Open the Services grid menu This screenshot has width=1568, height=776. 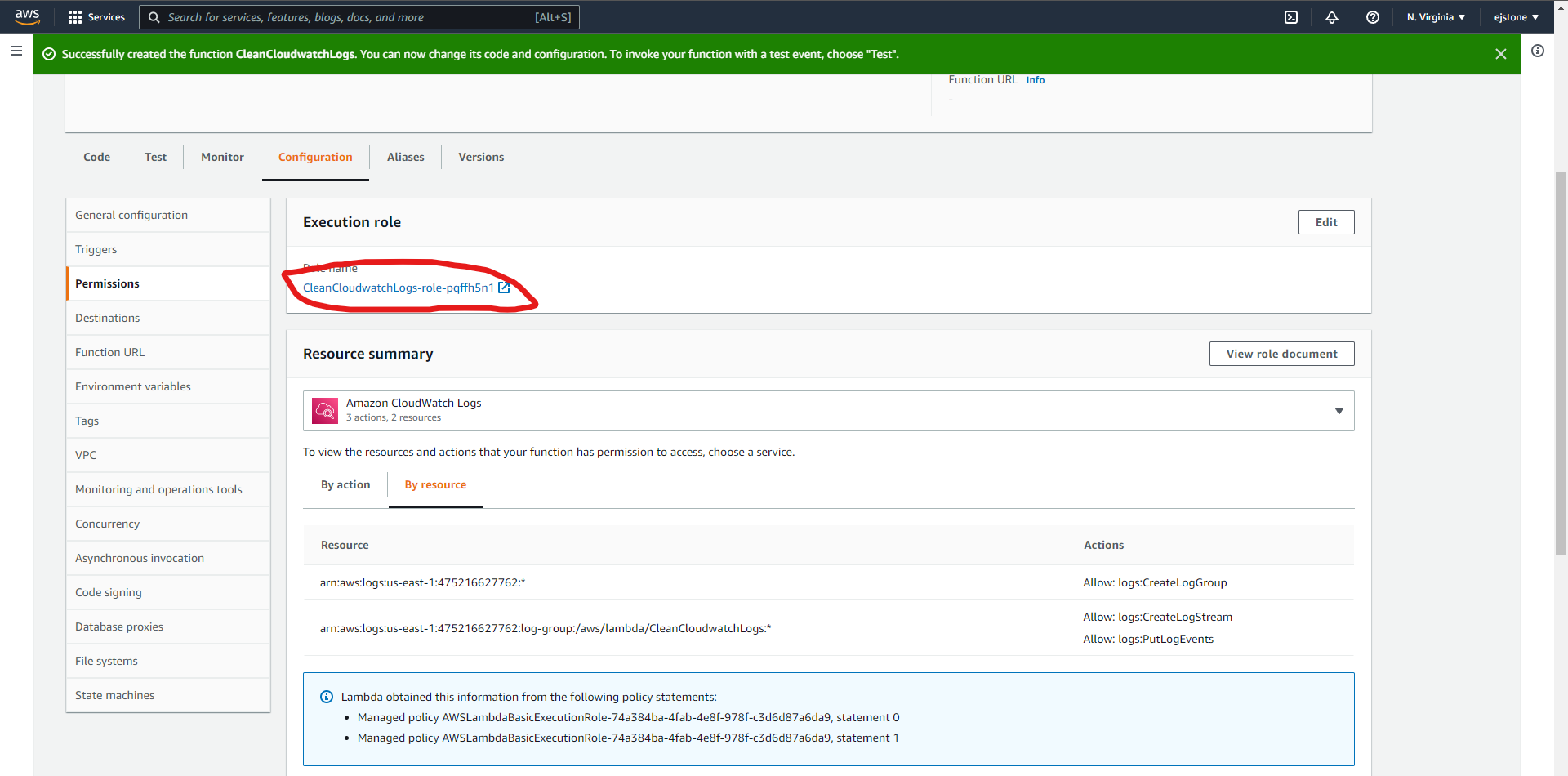[96, 17]
